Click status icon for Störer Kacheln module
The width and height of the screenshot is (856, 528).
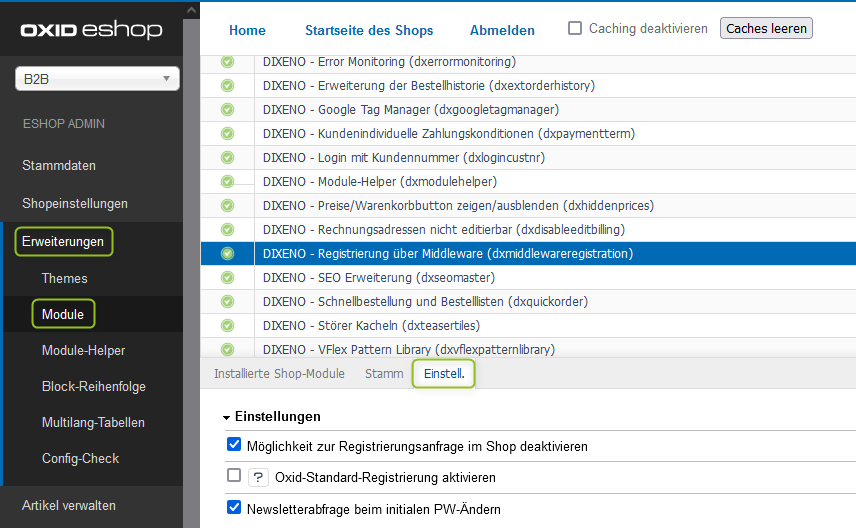click(x=228, y=326)
